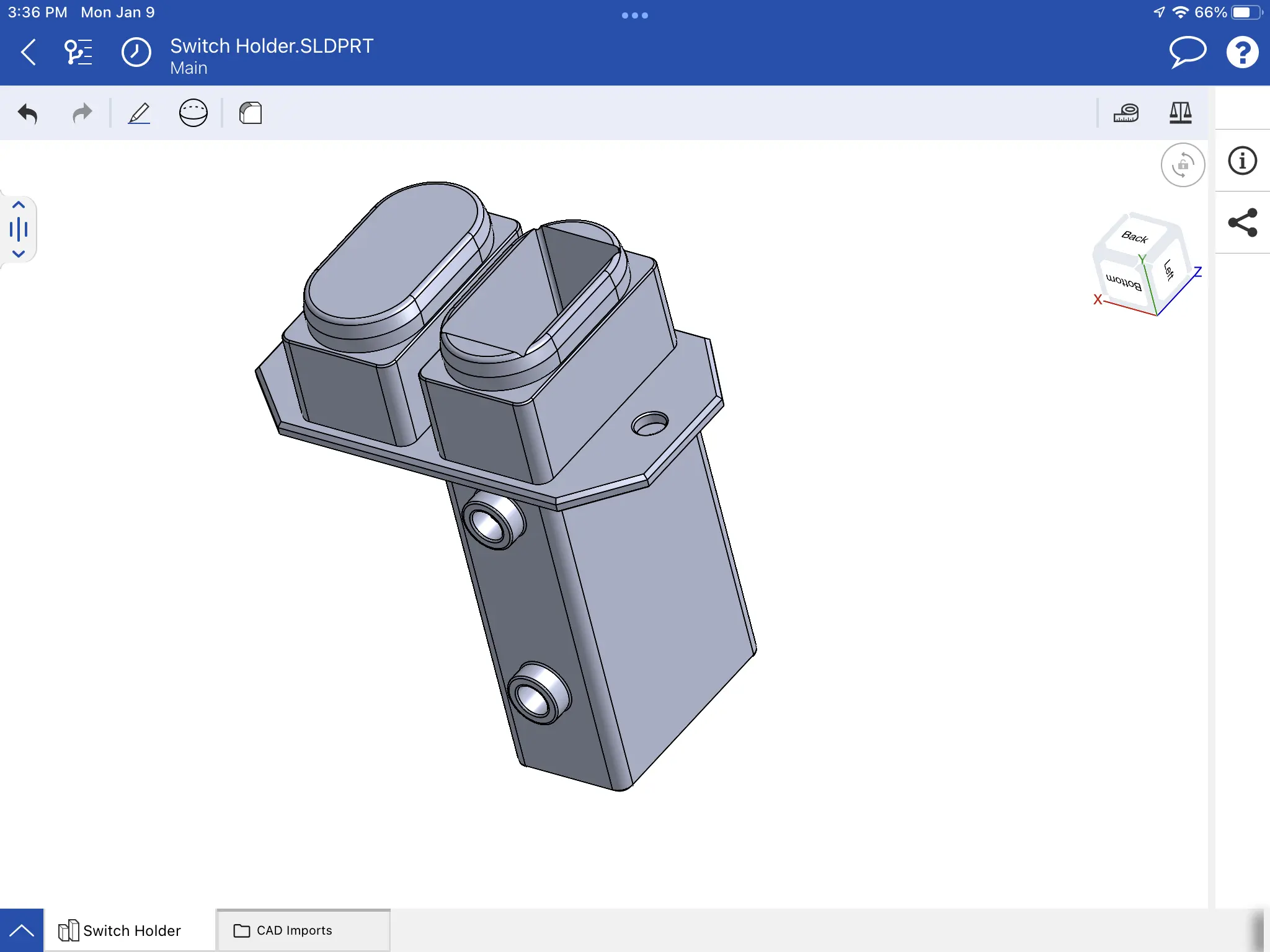This screenshot has width=1270, height=952.
Task: Open the CAD Imports folder tab
Action: 303,930
